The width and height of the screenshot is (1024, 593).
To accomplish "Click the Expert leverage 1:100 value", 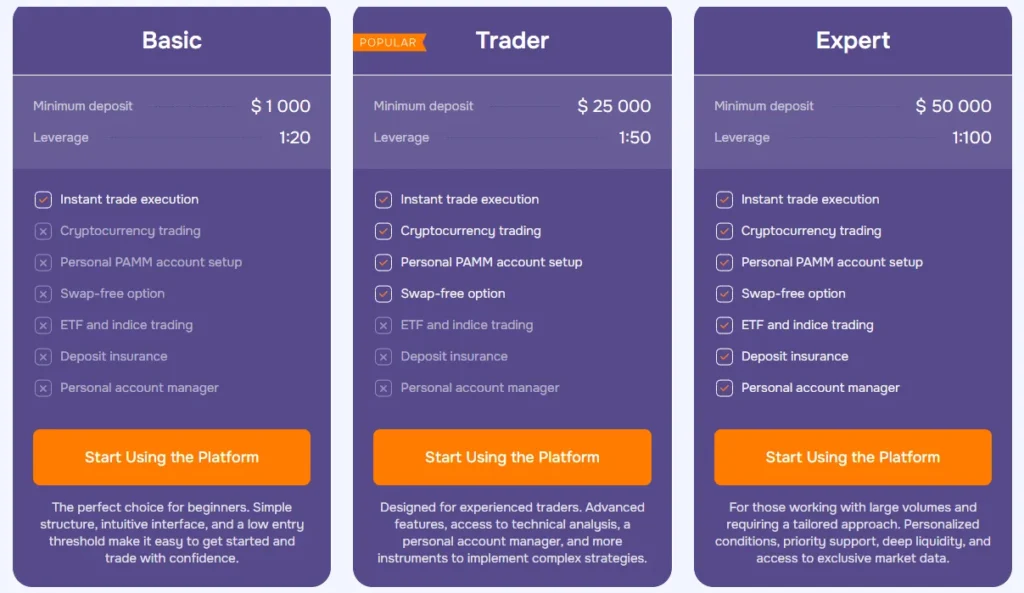I will 971,138.
